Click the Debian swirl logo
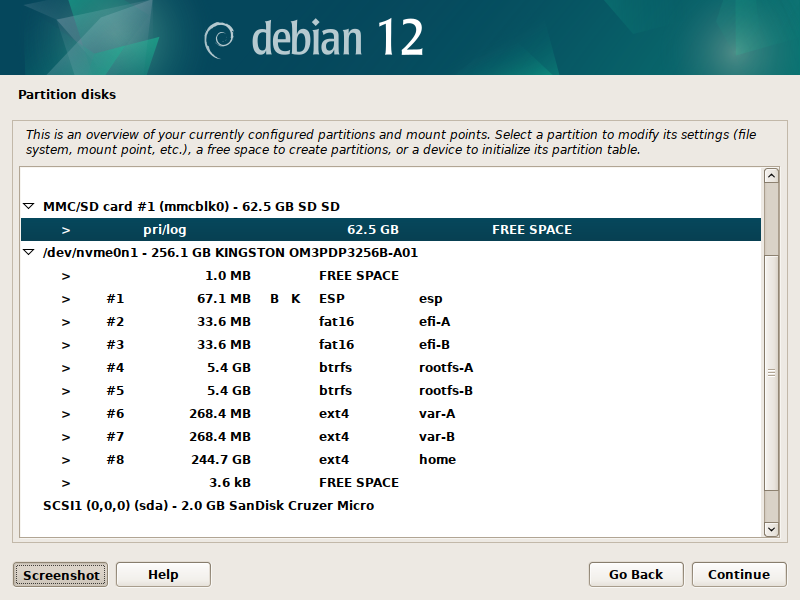This screenshot has height=600, width=800. point(219,41)
